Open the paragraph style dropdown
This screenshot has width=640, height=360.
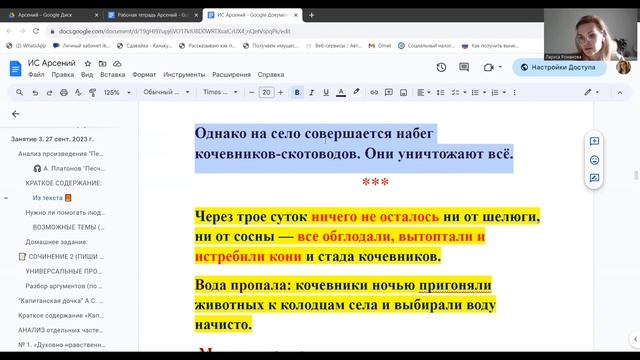coord(166,92)
